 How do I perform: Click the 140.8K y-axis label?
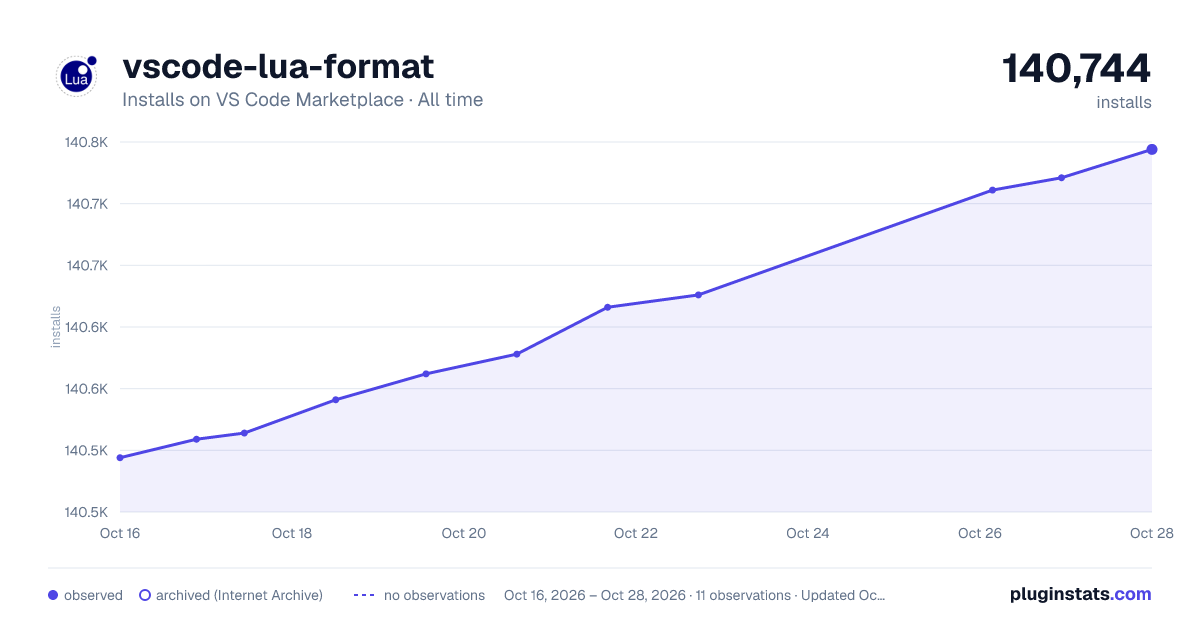[x=87, y=142]
